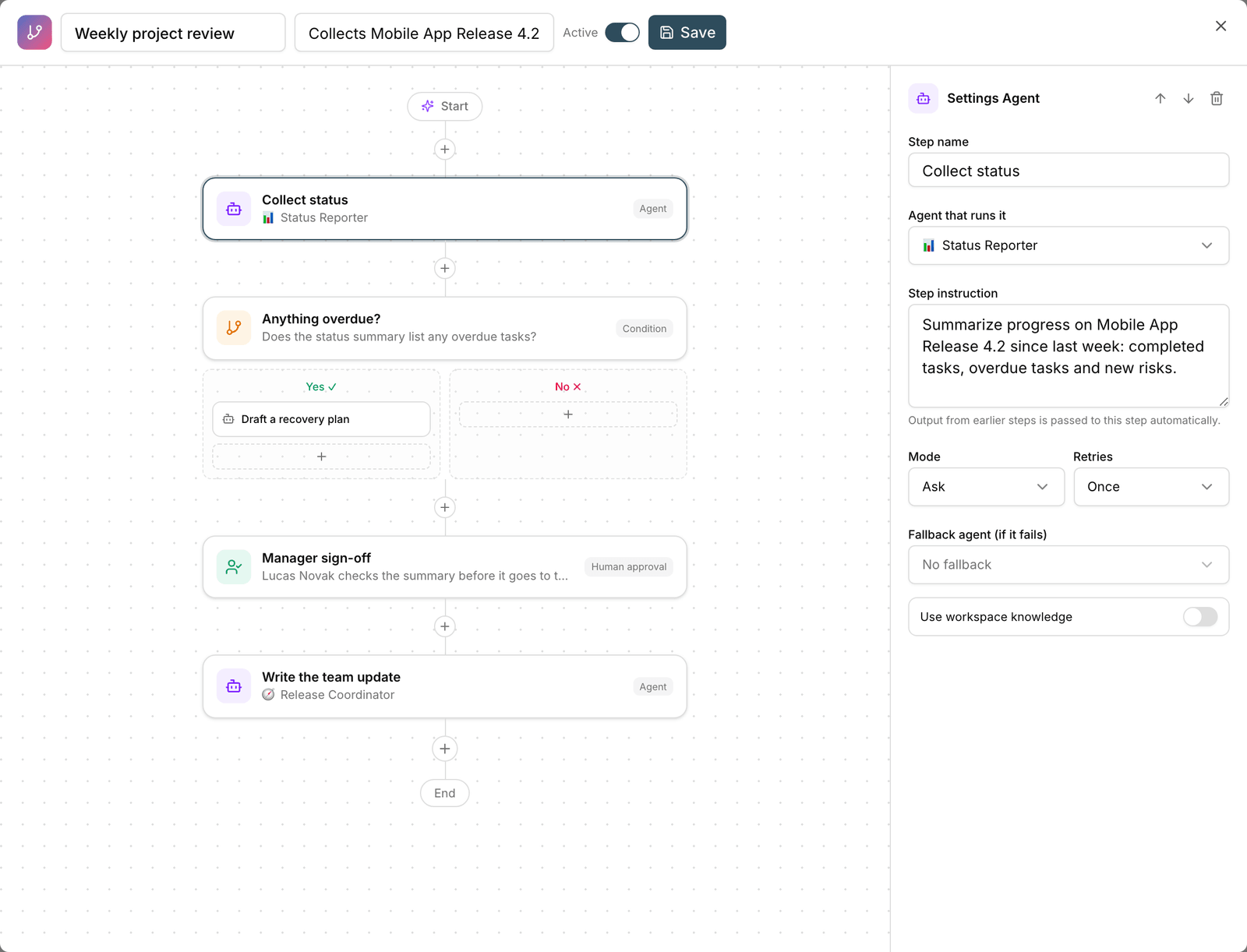
Task: Click the Yes branch label
Action: 321,386
